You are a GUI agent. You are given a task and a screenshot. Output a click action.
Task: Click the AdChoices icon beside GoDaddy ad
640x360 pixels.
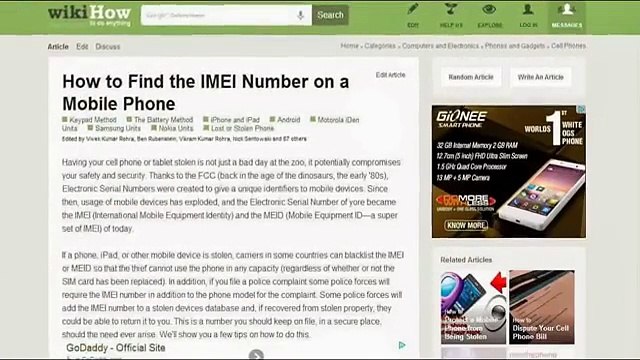(x=402, y=345)
